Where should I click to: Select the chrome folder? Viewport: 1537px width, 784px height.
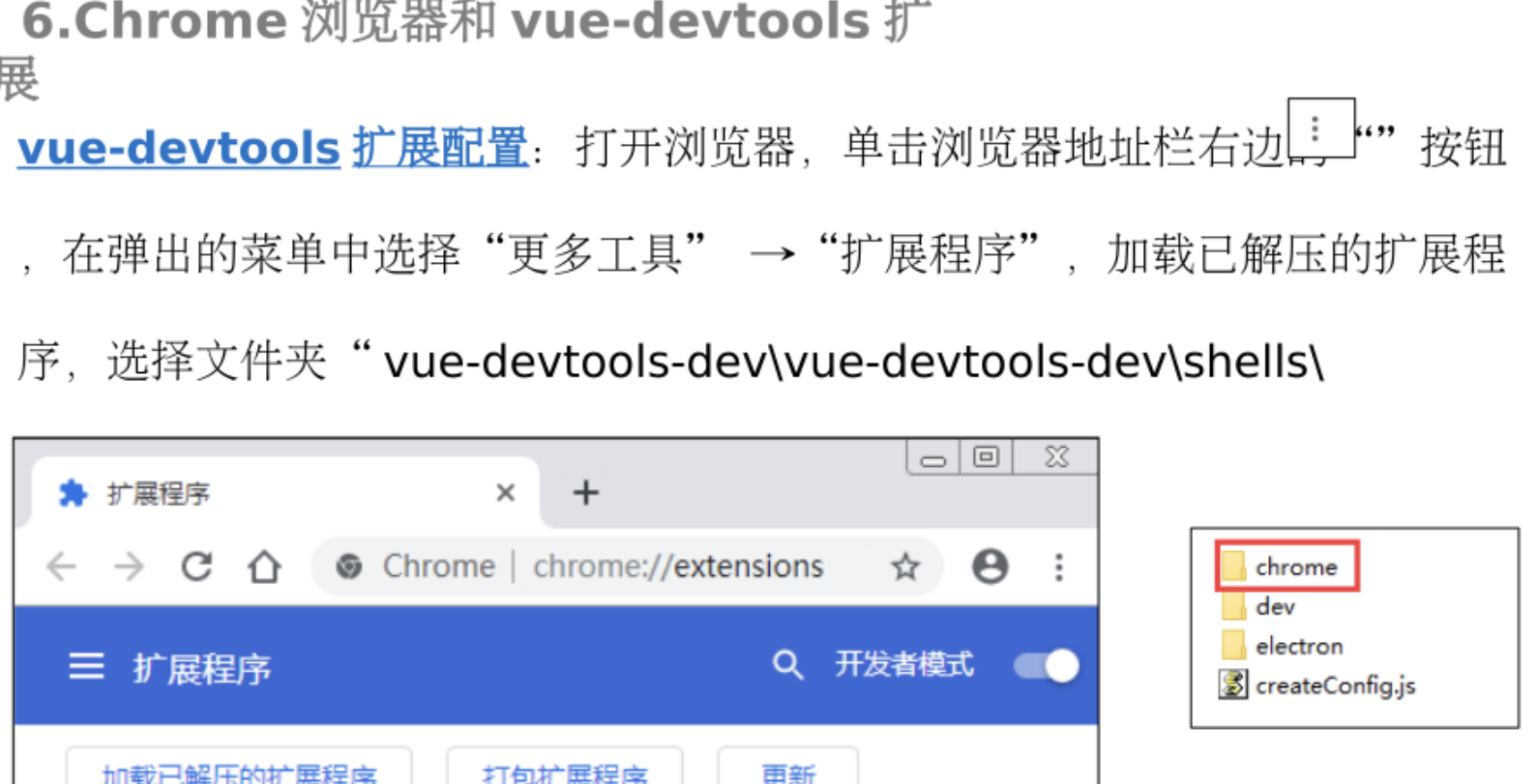tap(1287, 566)
